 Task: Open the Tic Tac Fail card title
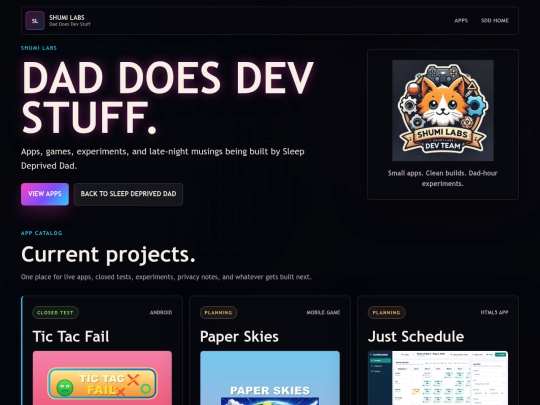pyautogui.click(x=71, y=336)
